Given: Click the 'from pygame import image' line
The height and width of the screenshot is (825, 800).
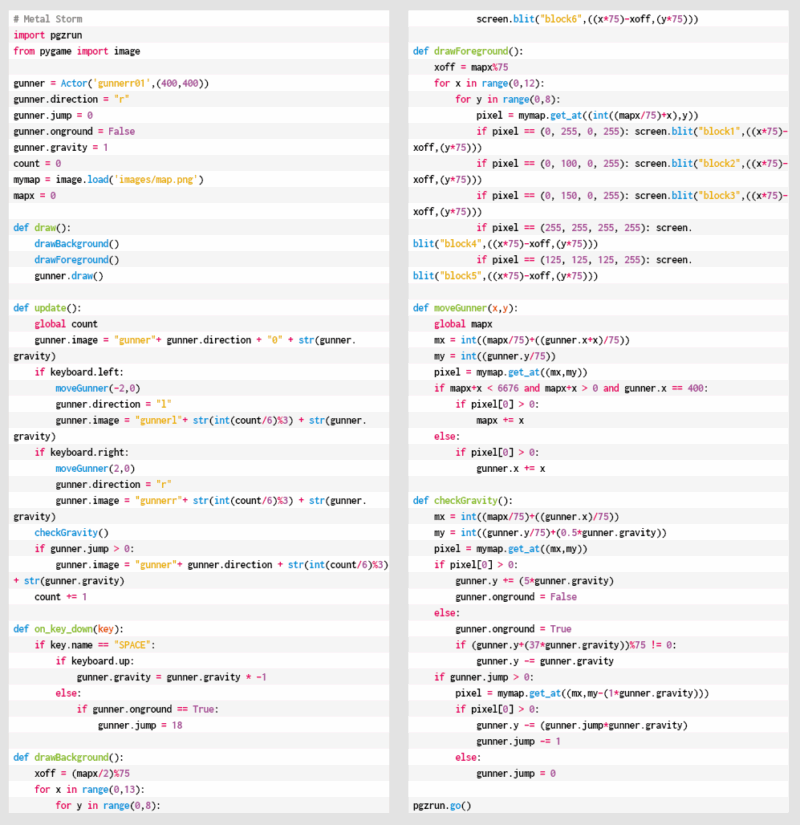Looking at the screenshot, I should click(77, 51).
